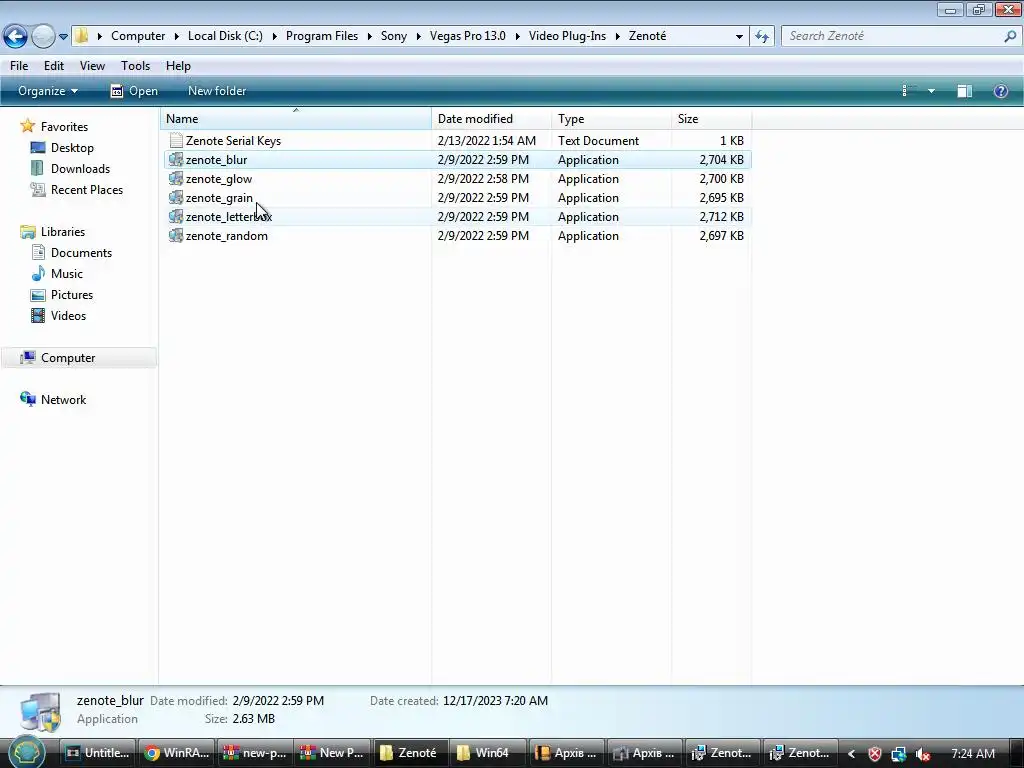Click the Vegas Pro 13.0 breadcrumb

coord(468,36)
